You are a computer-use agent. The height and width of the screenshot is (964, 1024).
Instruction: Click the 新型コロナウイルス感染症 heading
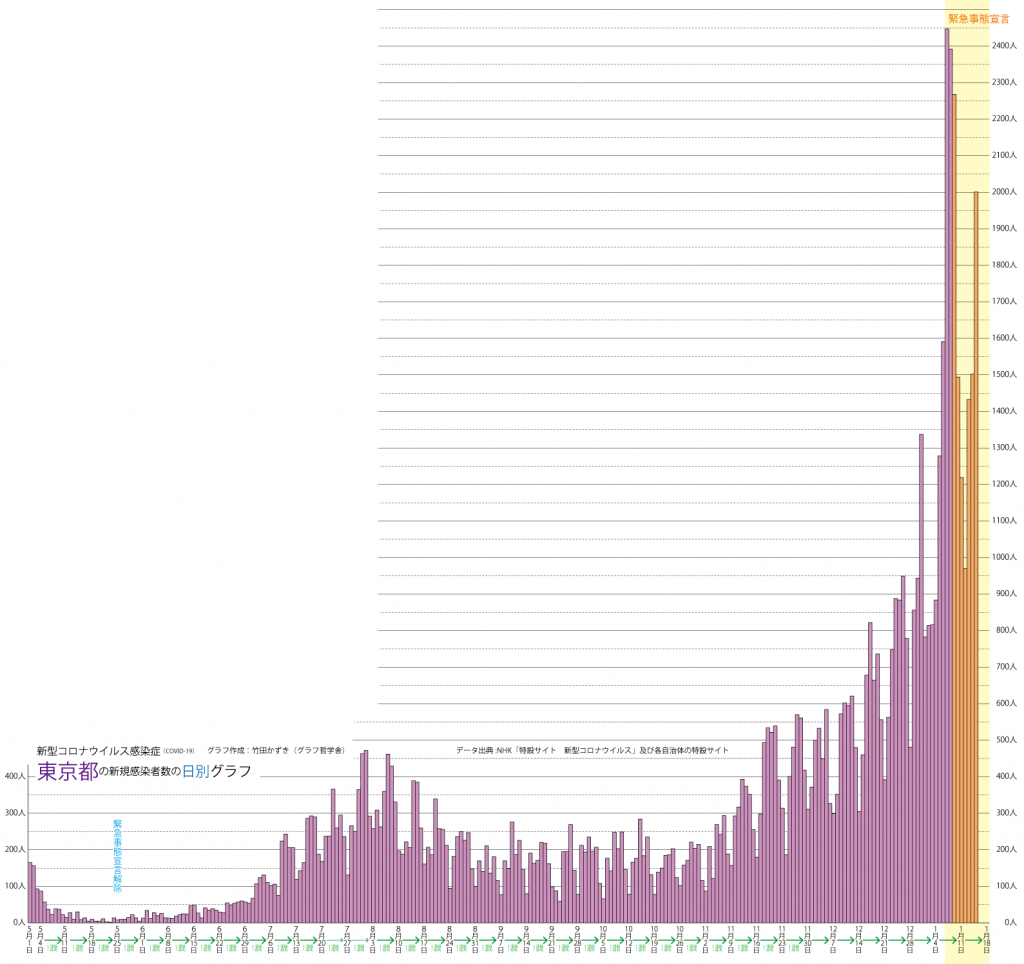coord(98,750)
